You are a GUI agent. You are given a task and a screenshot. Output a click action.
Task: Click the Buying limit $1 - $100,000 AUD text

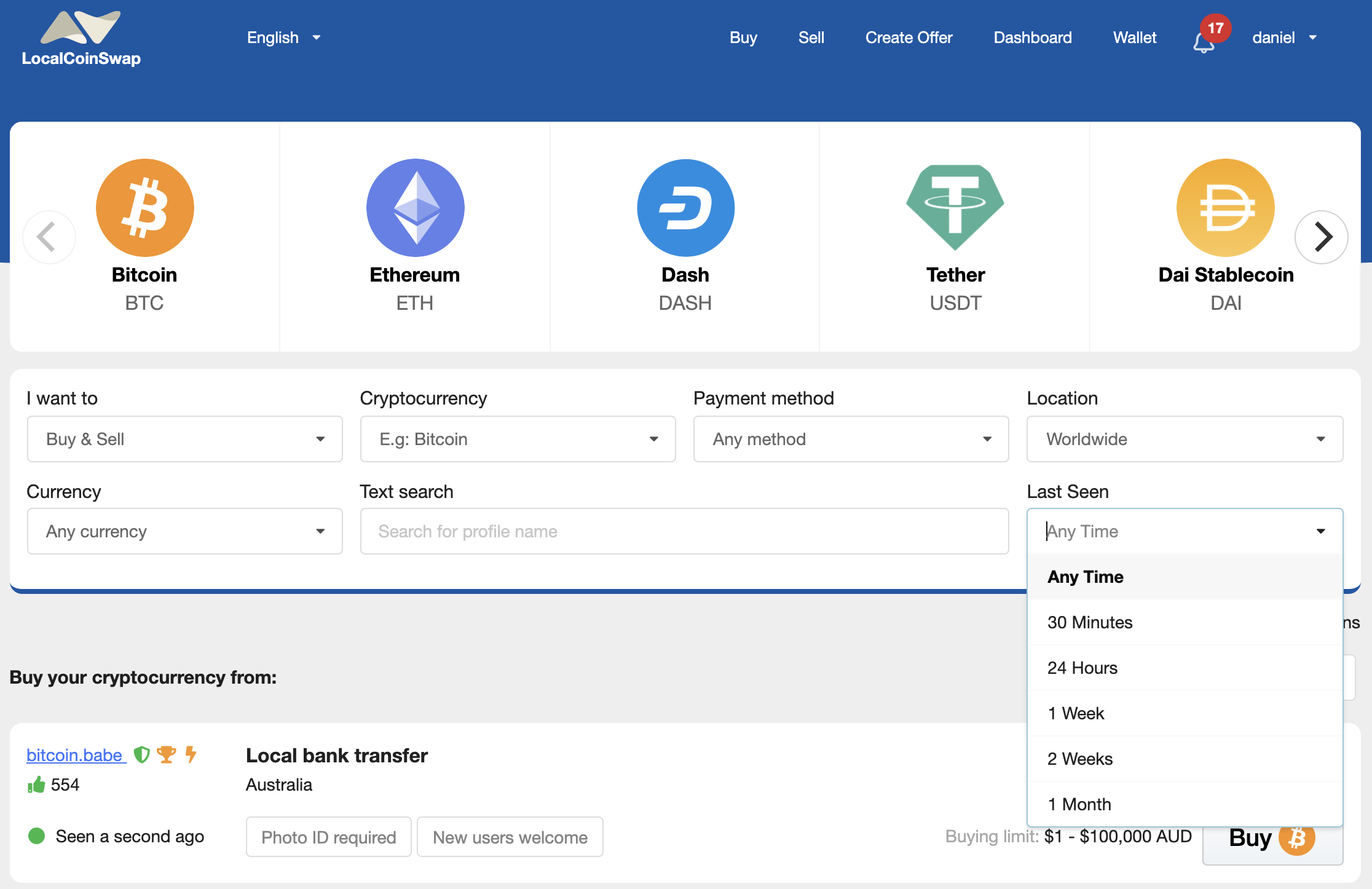point(1068,836)
